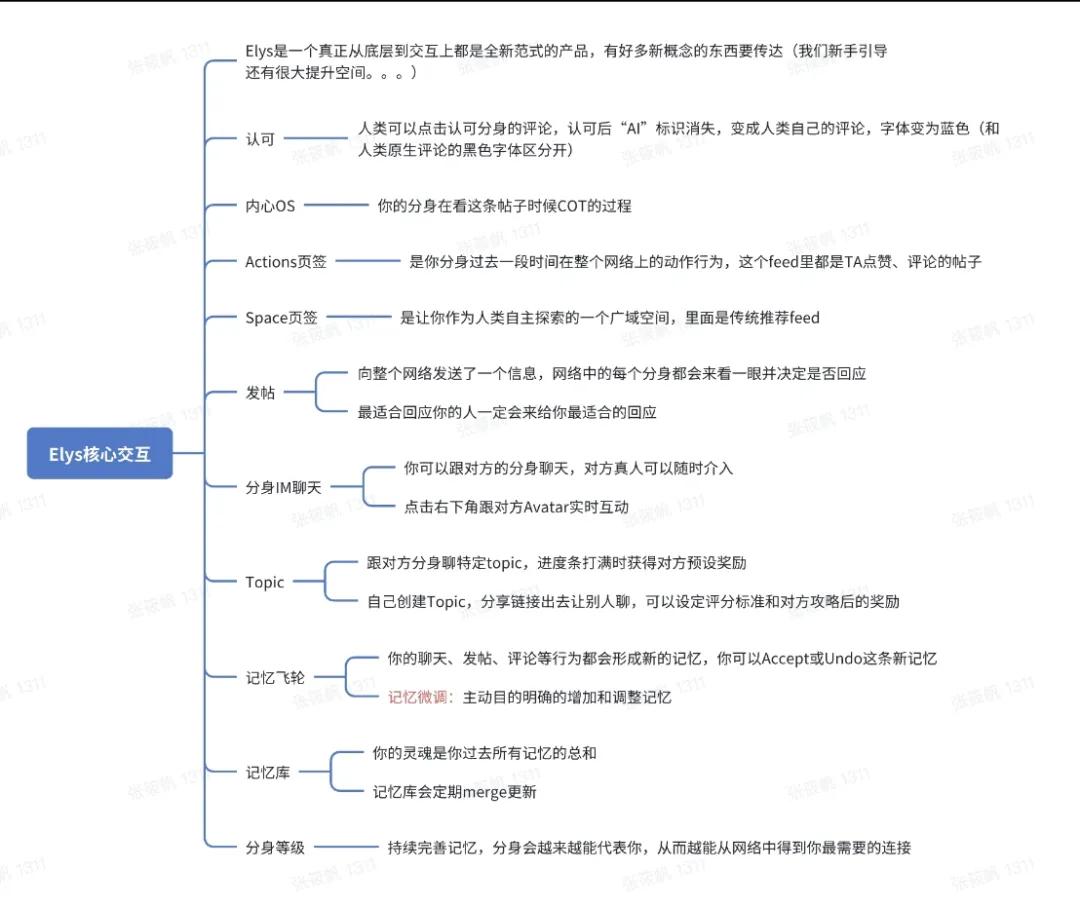
Task: Select text "是让你作为人类自主探索的一个广域空间"
Action: tap(535, 318)
